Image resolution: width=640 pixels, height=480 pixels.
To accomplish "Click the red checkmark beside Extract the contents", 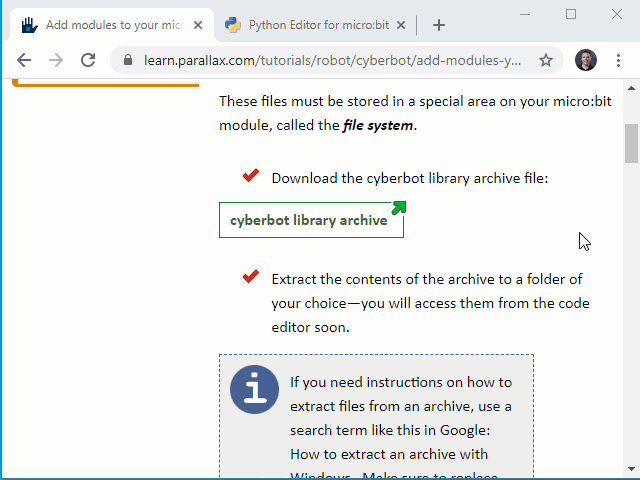I will tap(251, 276).
